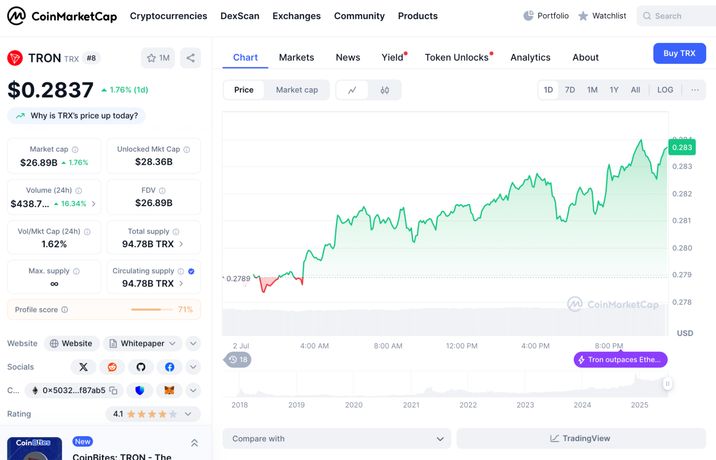Switch chart to line view
Viewport: 716px width, 460px height.
point(352,90)
